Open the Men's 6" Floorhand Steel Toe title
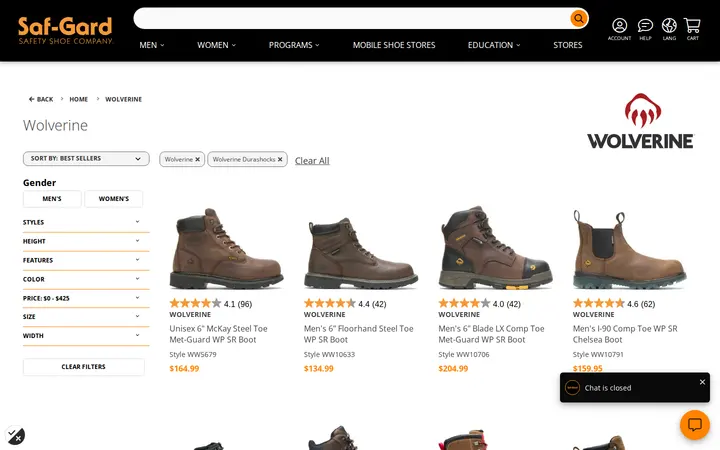This screenshot has height=450, width=720. 359,334
